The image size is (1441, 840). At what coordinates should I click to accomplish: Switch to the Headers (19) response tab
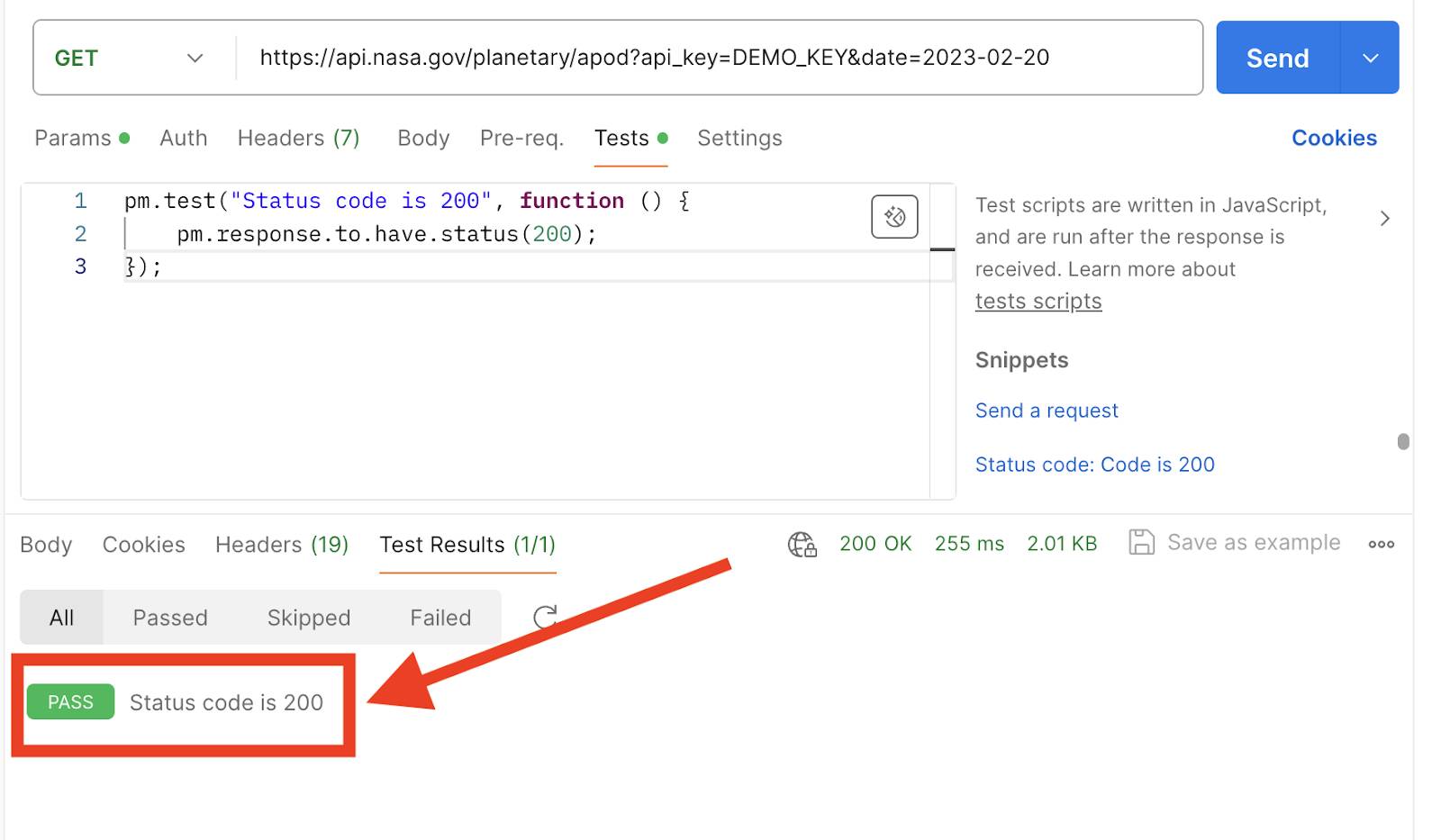point(281,544)
